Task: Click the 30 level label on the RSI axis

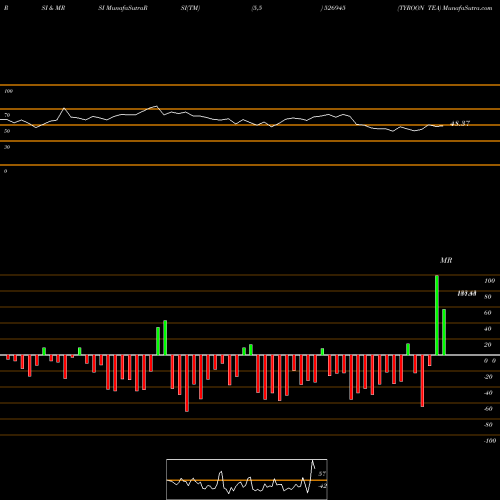Action: (7, 147)
